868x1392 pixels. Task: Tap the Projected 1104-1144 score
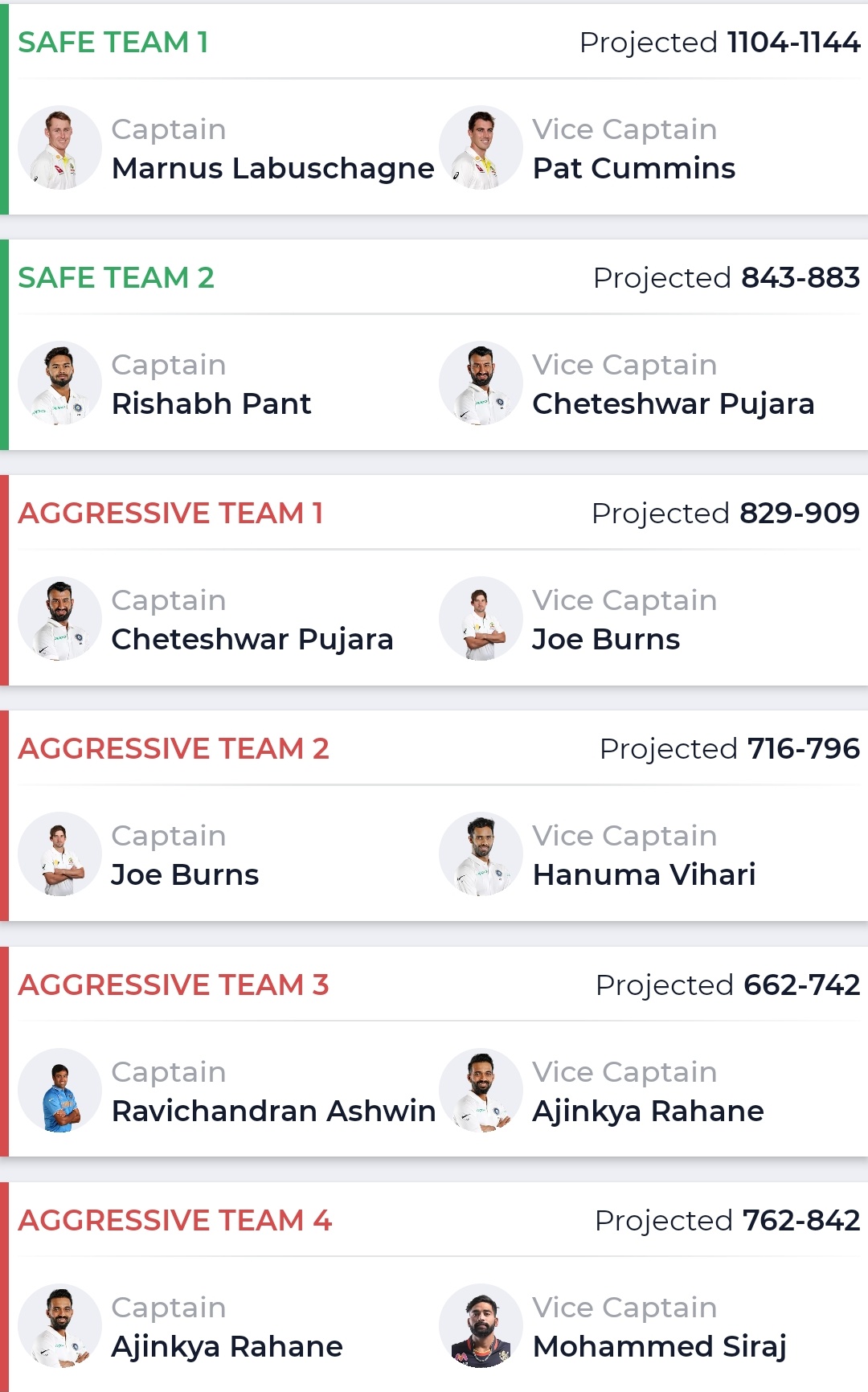pos(719,42)
